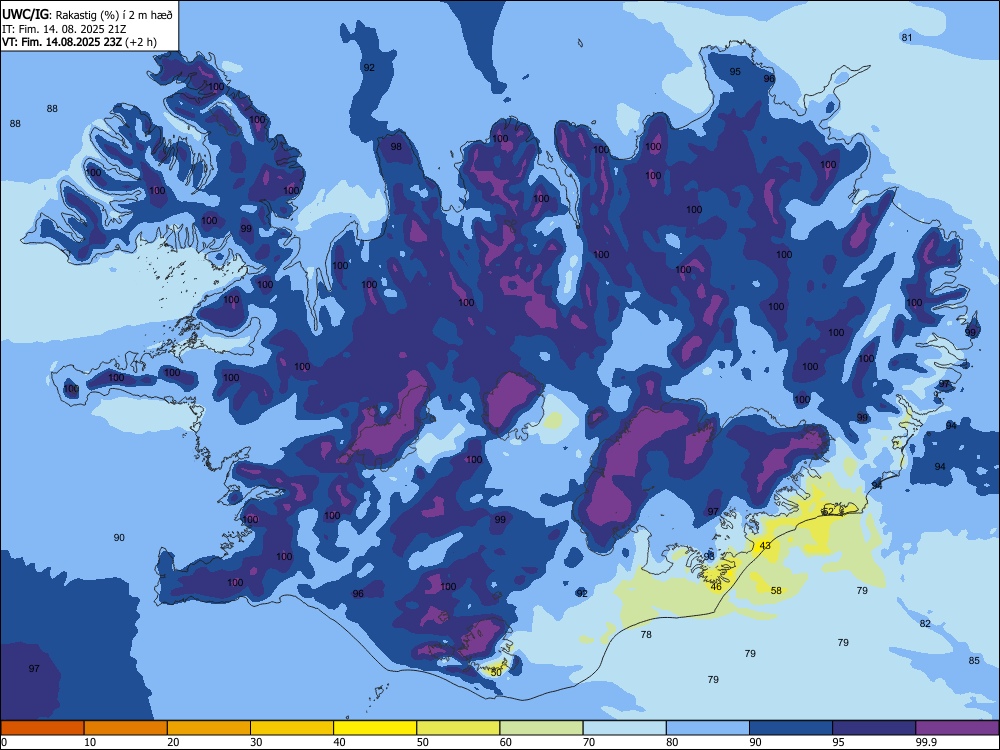
Task: Select the medium blue 90–95 legend swatch
Action: (x=791, y=728)
